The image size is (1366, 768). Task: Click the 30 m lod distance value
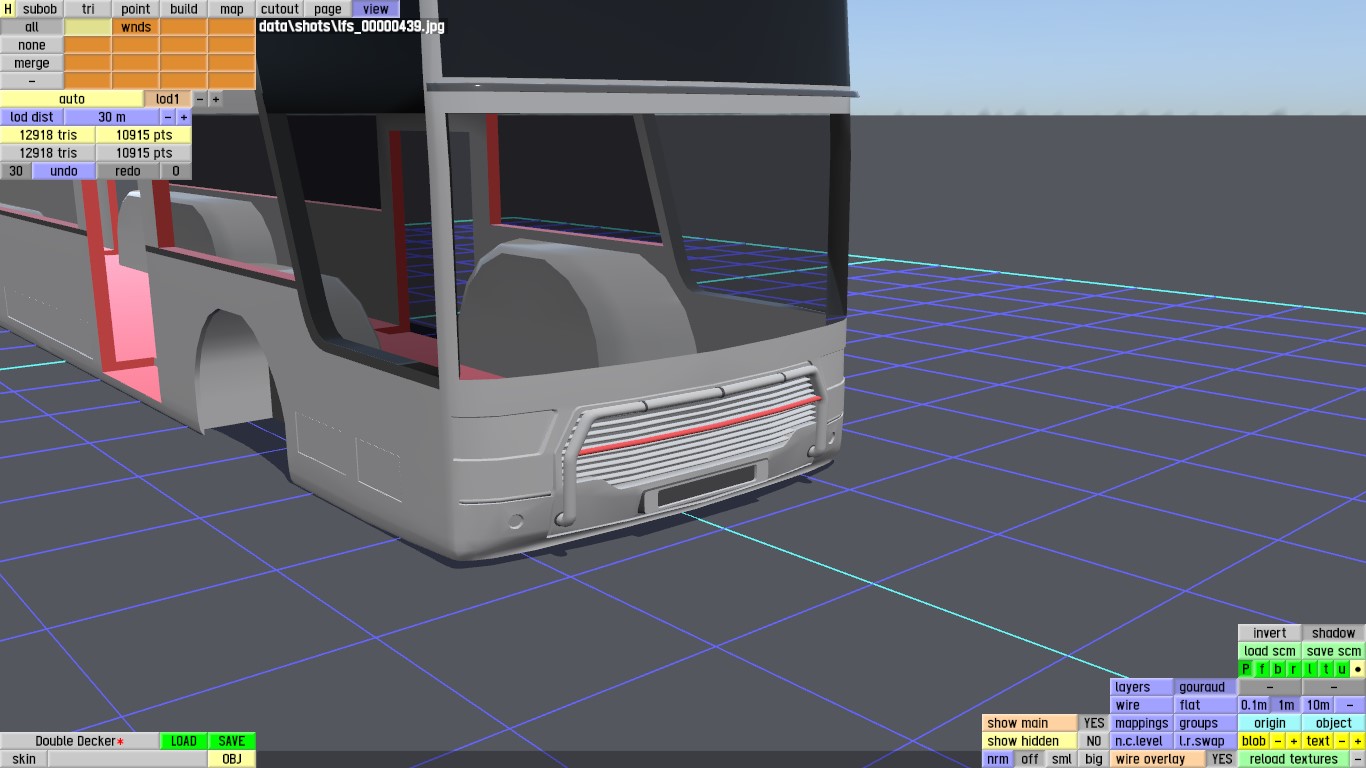click(x=112, y=117)
